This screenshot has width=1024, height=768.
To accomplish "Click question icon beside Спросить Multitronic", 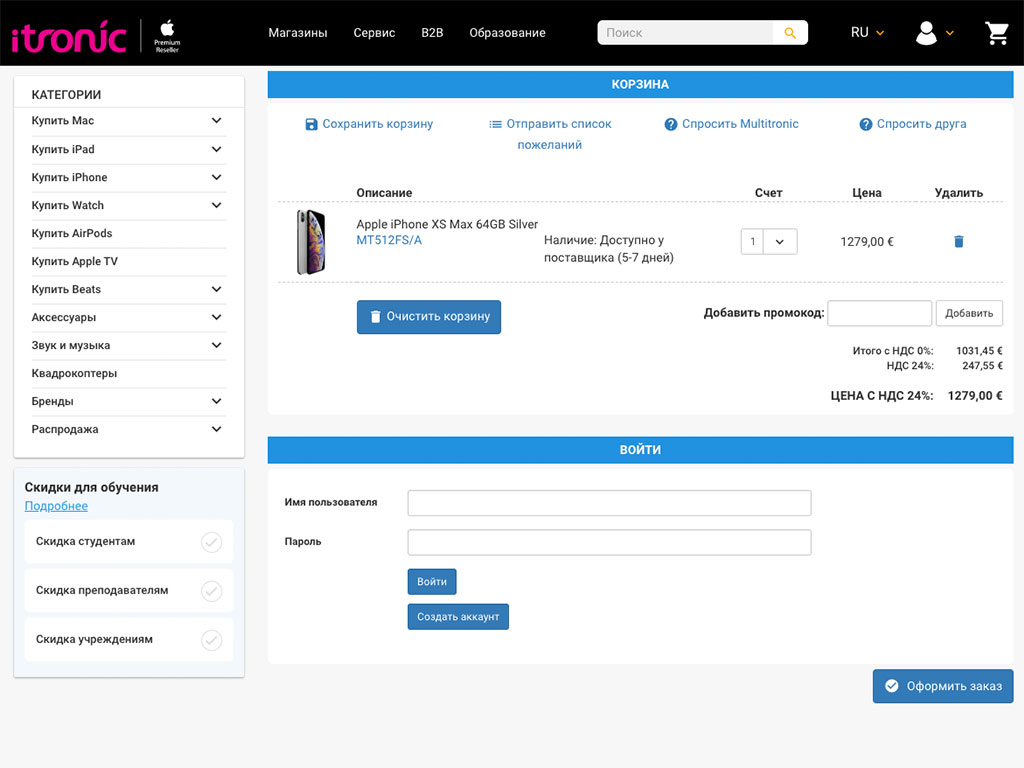I will (x=671, y=124).
